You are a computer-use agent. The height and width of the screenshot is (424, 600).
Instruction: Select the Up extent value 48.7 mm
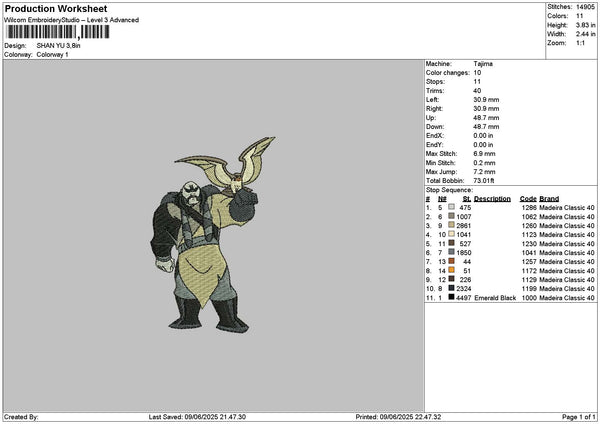click(x=486, y=118)
